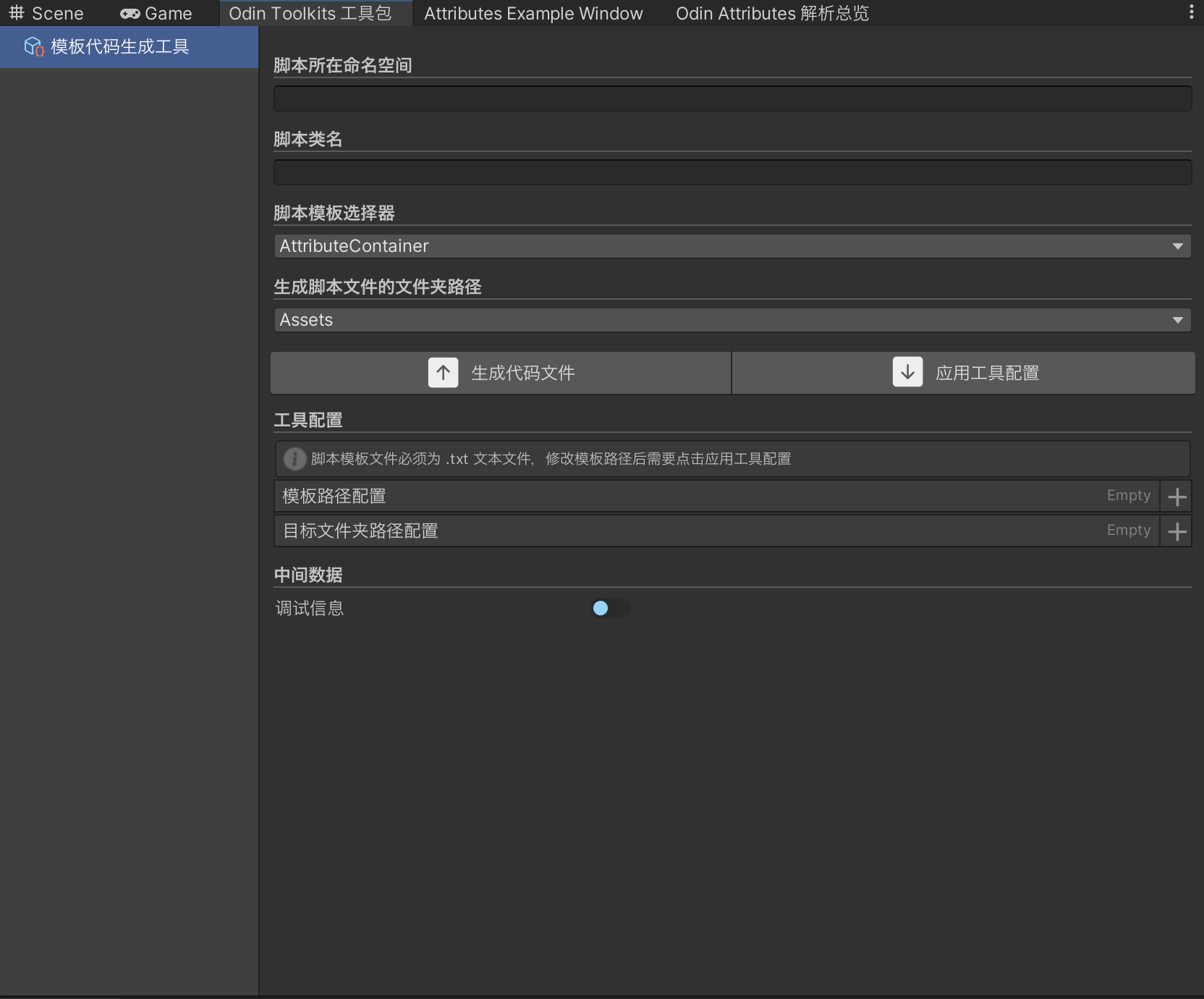Click the Scene tab grid icon
This screenshot has width=1204, height=999.
[17, 13]
